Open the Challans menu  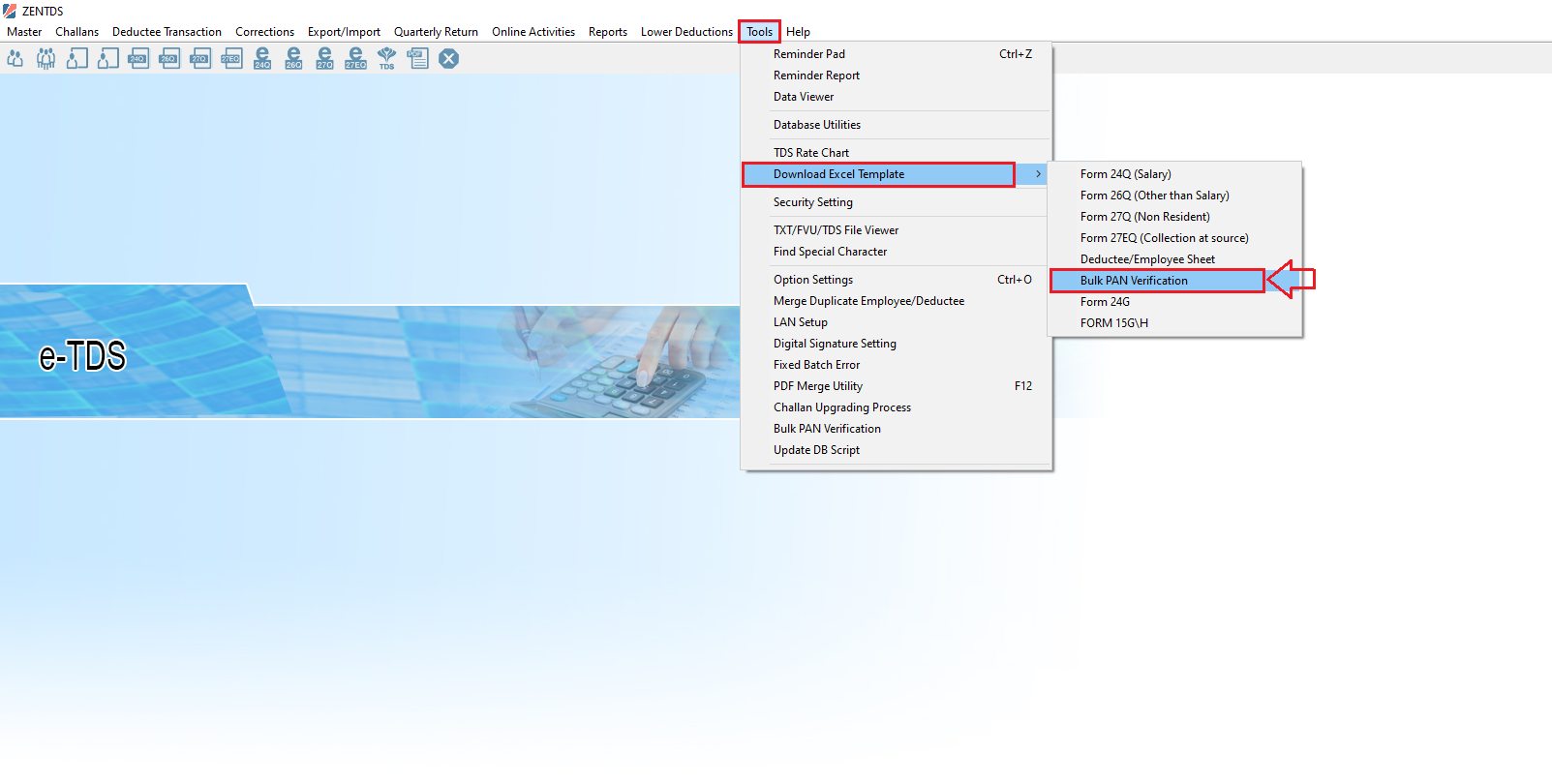[x=76, y=32]
